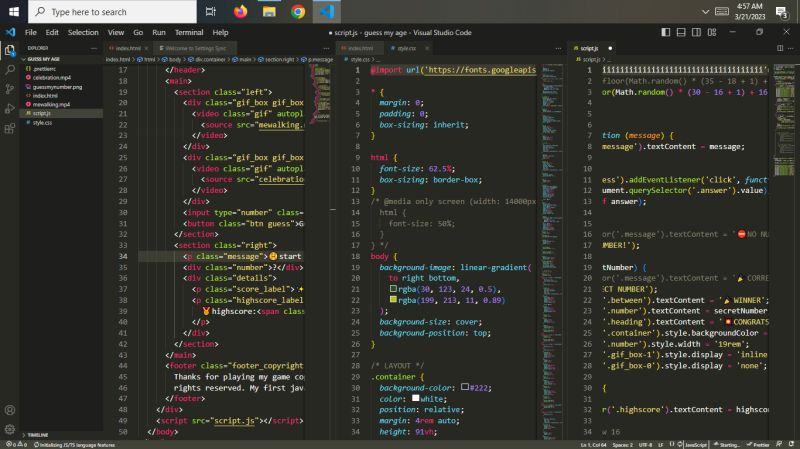Open Firefox from the Windows taskbar
The height and width of the screenshot is (449, 800).
click(239, 12)
